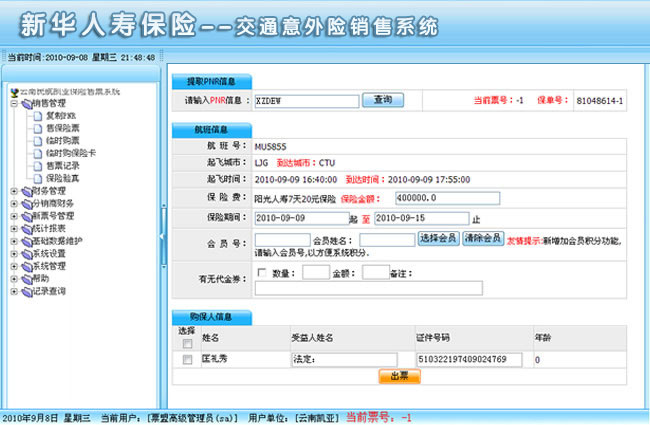Expand the 财务管理 tree node
Screen dimensions: 650x425
coord(14,191)
